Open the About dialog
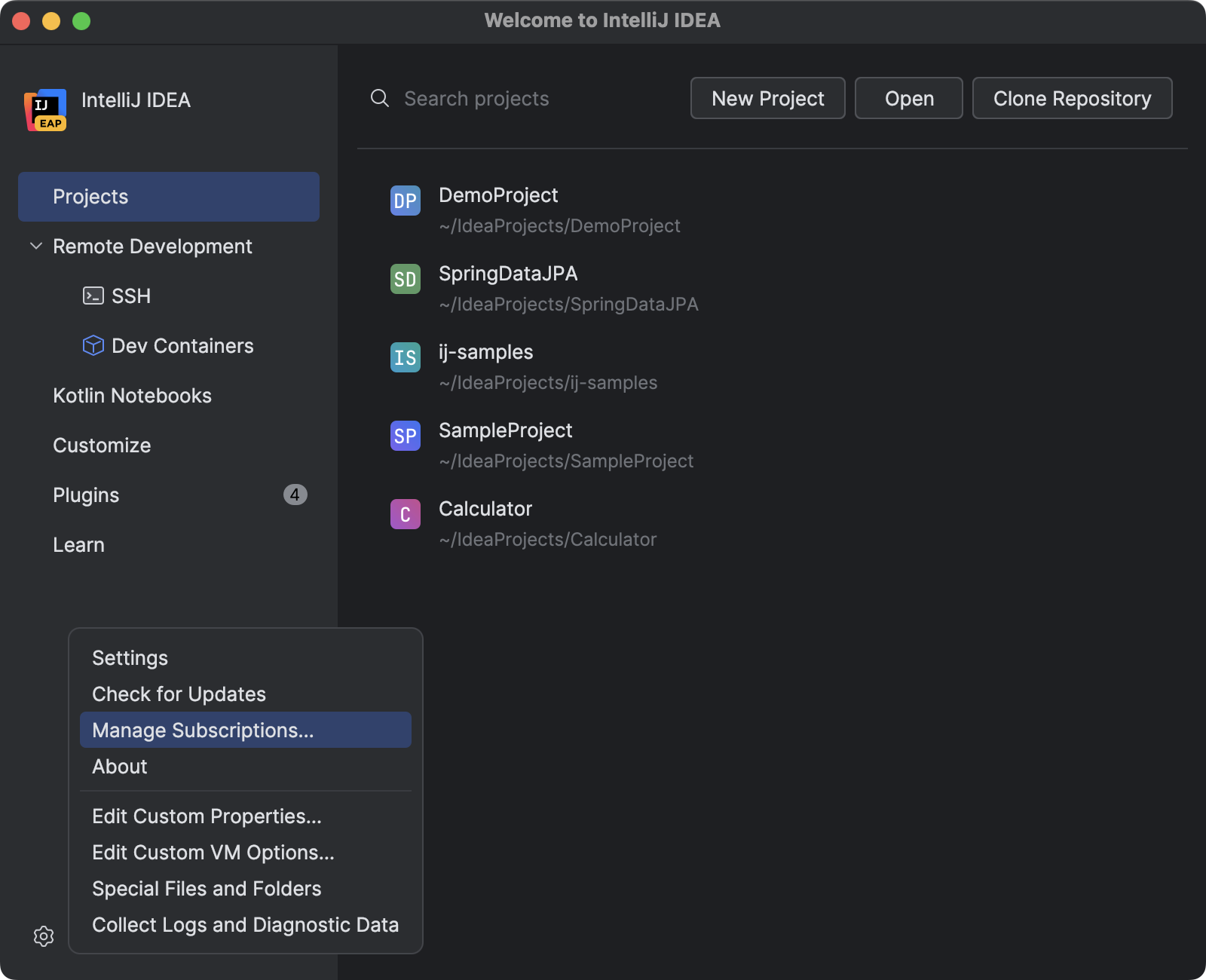1206x980 pixels. pyautogui.click(x=119, y=767)
